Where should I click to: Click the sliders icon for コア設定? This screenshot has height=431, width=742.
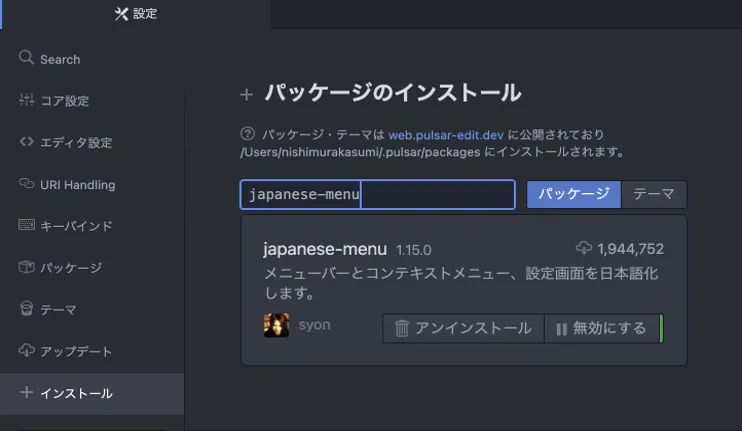[x=26, y=100]
